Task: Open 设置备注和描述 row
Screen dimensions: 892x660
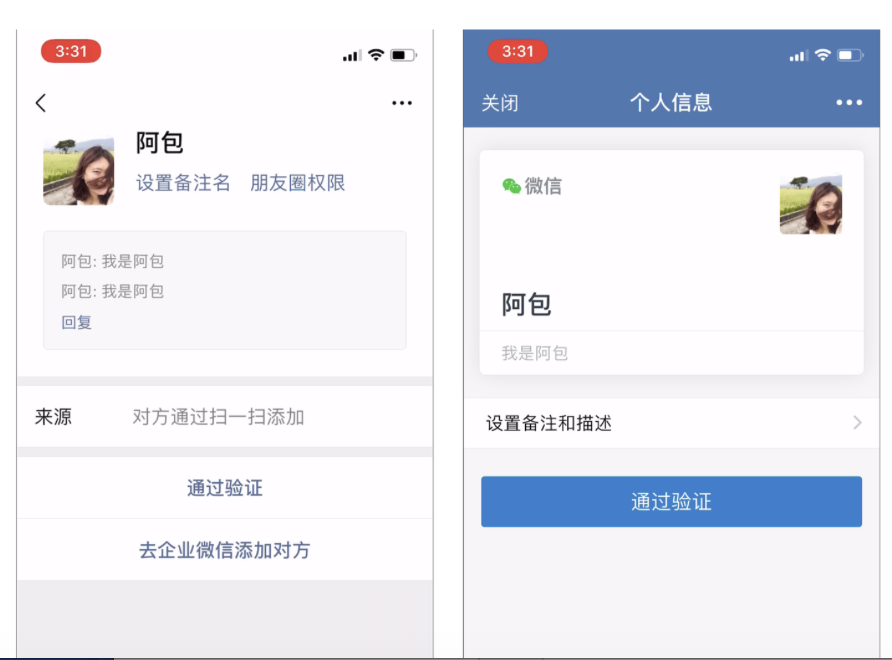Action: tap(671, 423)
